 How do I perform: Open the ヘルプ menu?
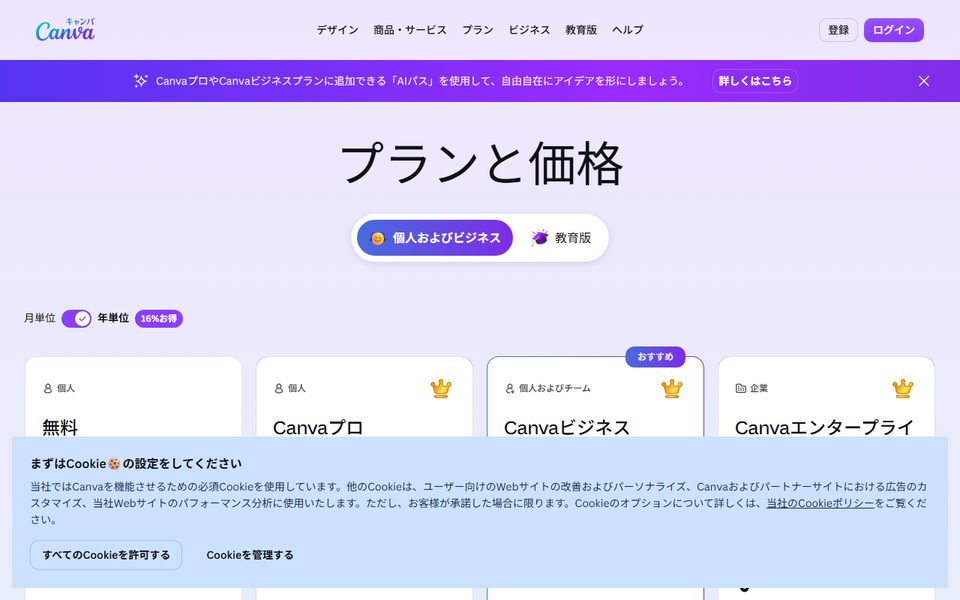coord(628,29)
